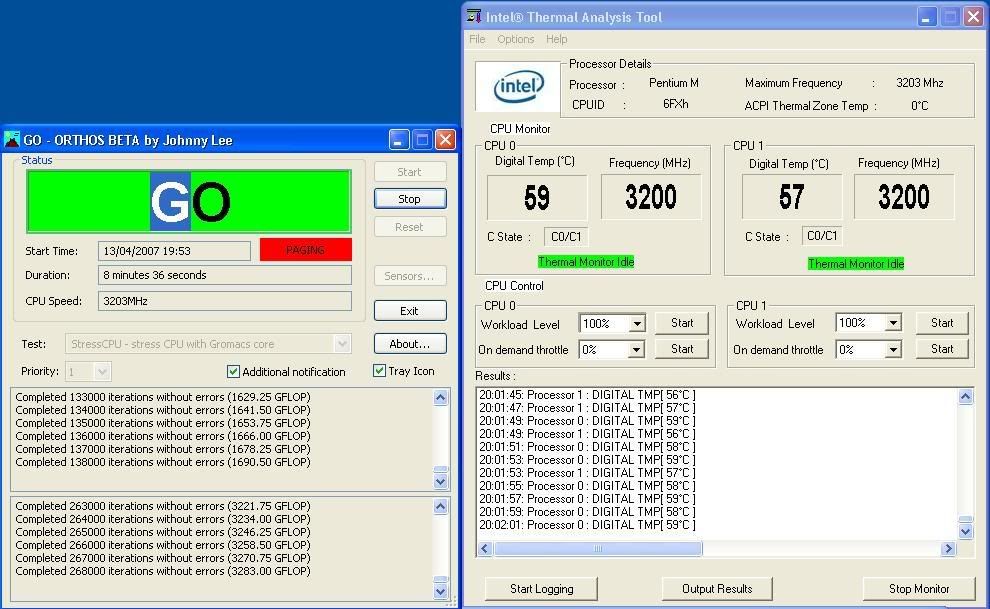This screenshot has width=990, height=609.
Task: Click the CPU Speed field
Action: click(225, 301)
